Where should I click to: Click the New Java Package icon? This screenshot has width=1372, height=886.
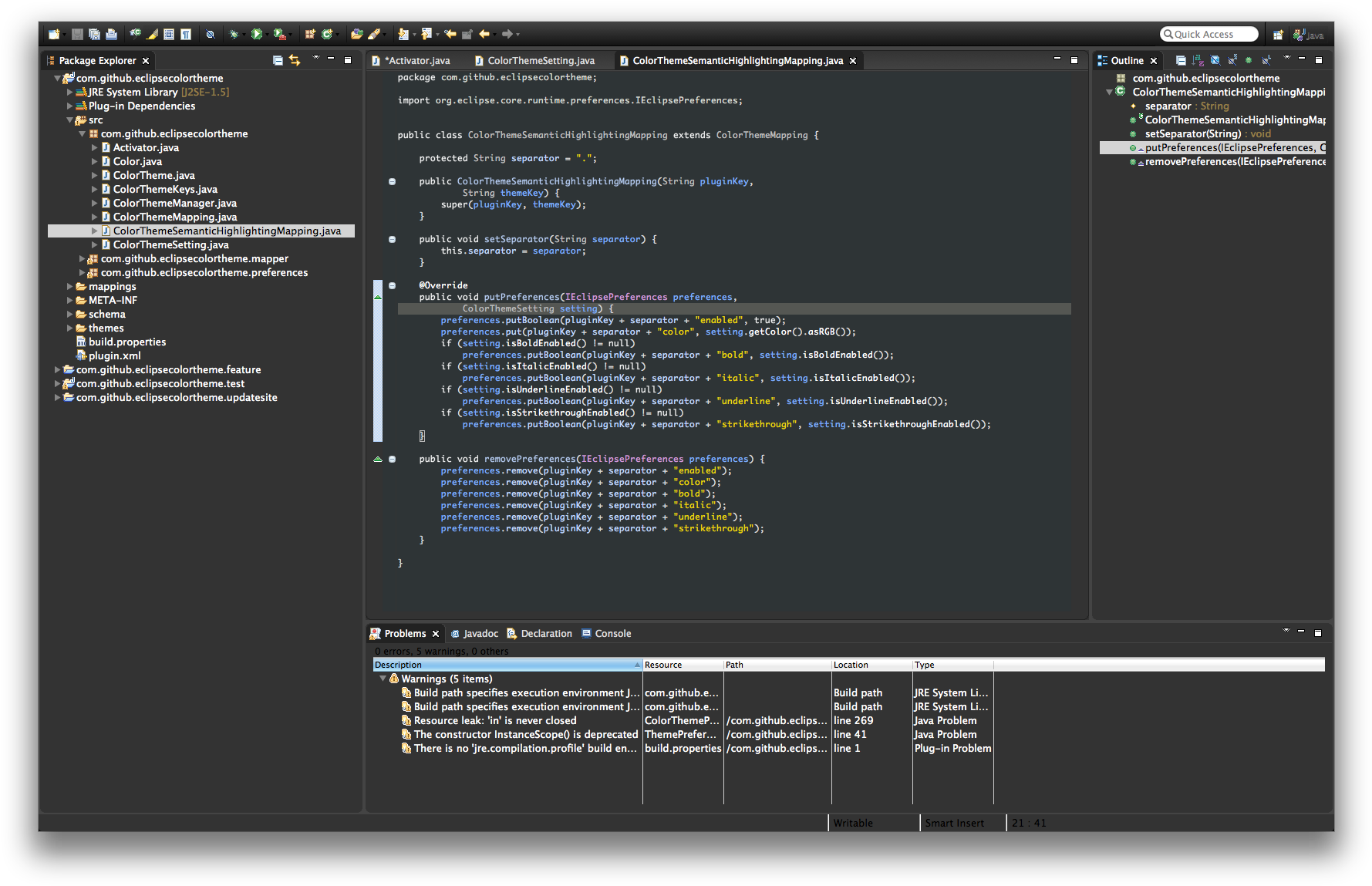[310, 34]
